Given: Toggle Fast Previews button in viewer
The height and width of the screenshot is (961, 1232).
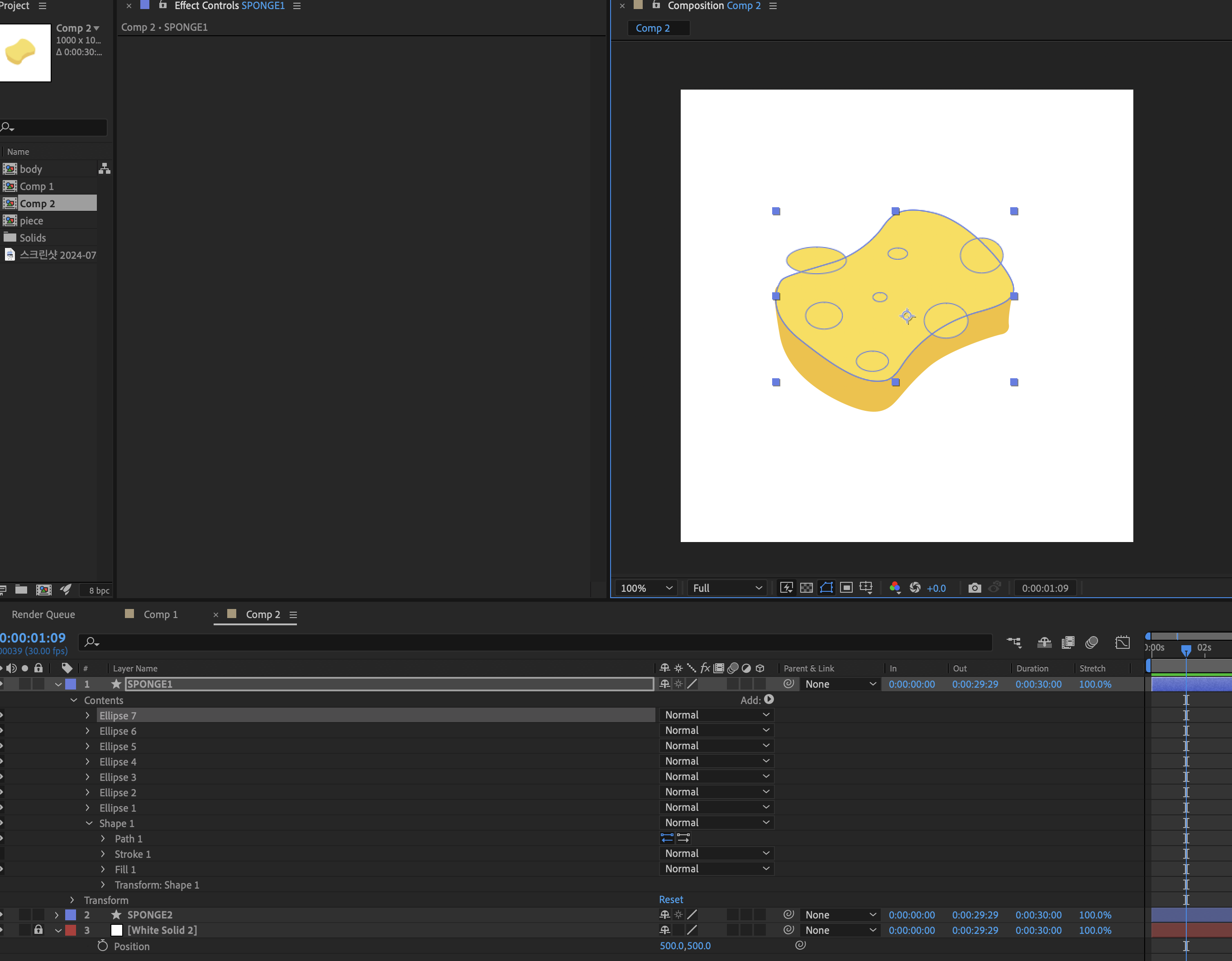Looking at the screenshot, I should pos(786,588).
